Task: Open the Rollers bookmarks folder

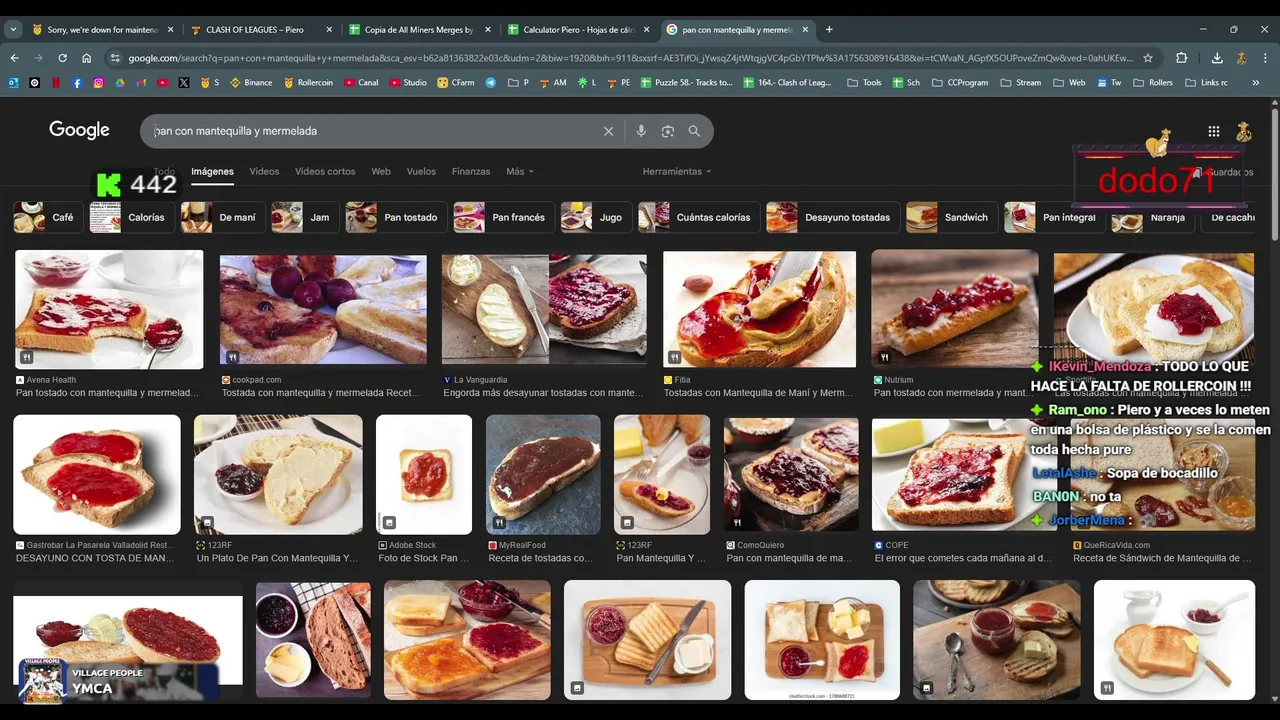Action: pyautogui.click(x=1152, y=83)
